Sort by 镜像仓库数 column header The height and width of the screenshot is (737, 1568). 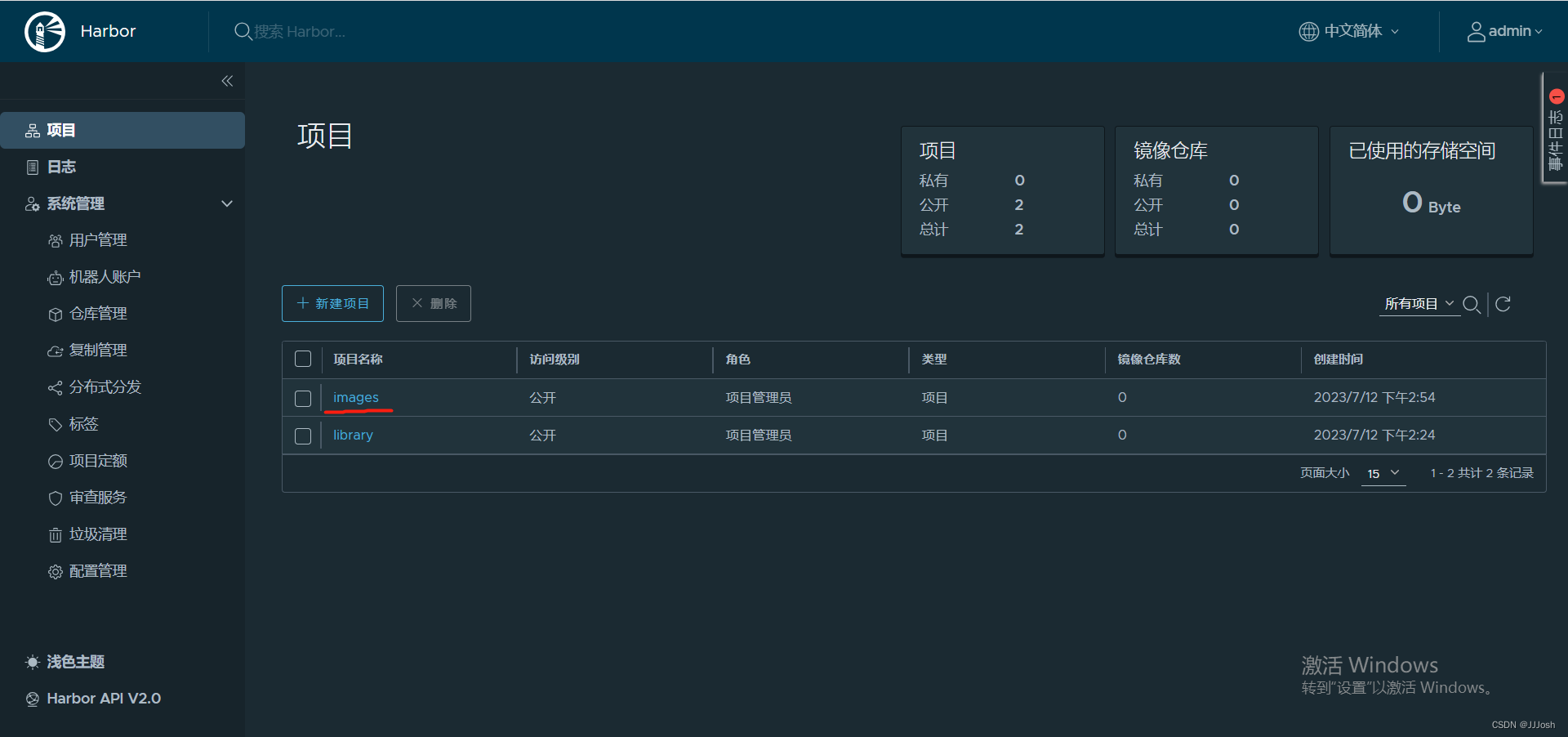click(1149, 359)
